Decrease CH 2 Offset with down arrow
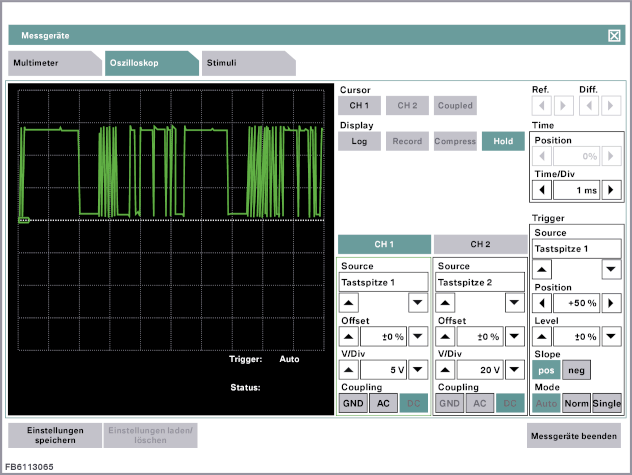The height and width of the screenshot is (475, 632). tap(515, 337)
